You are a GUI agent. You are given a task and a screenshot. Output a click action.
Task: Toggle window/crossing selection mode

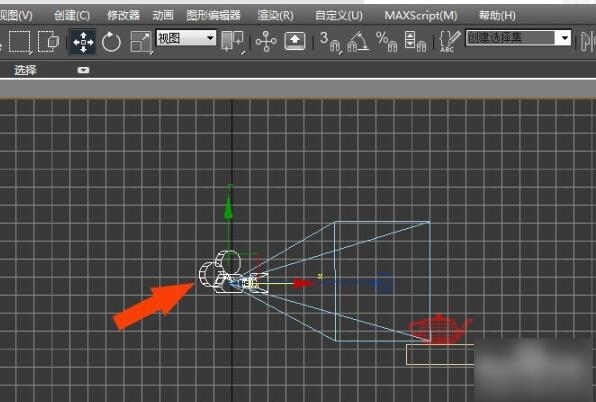pyautogui.click(x=49, y=41)
